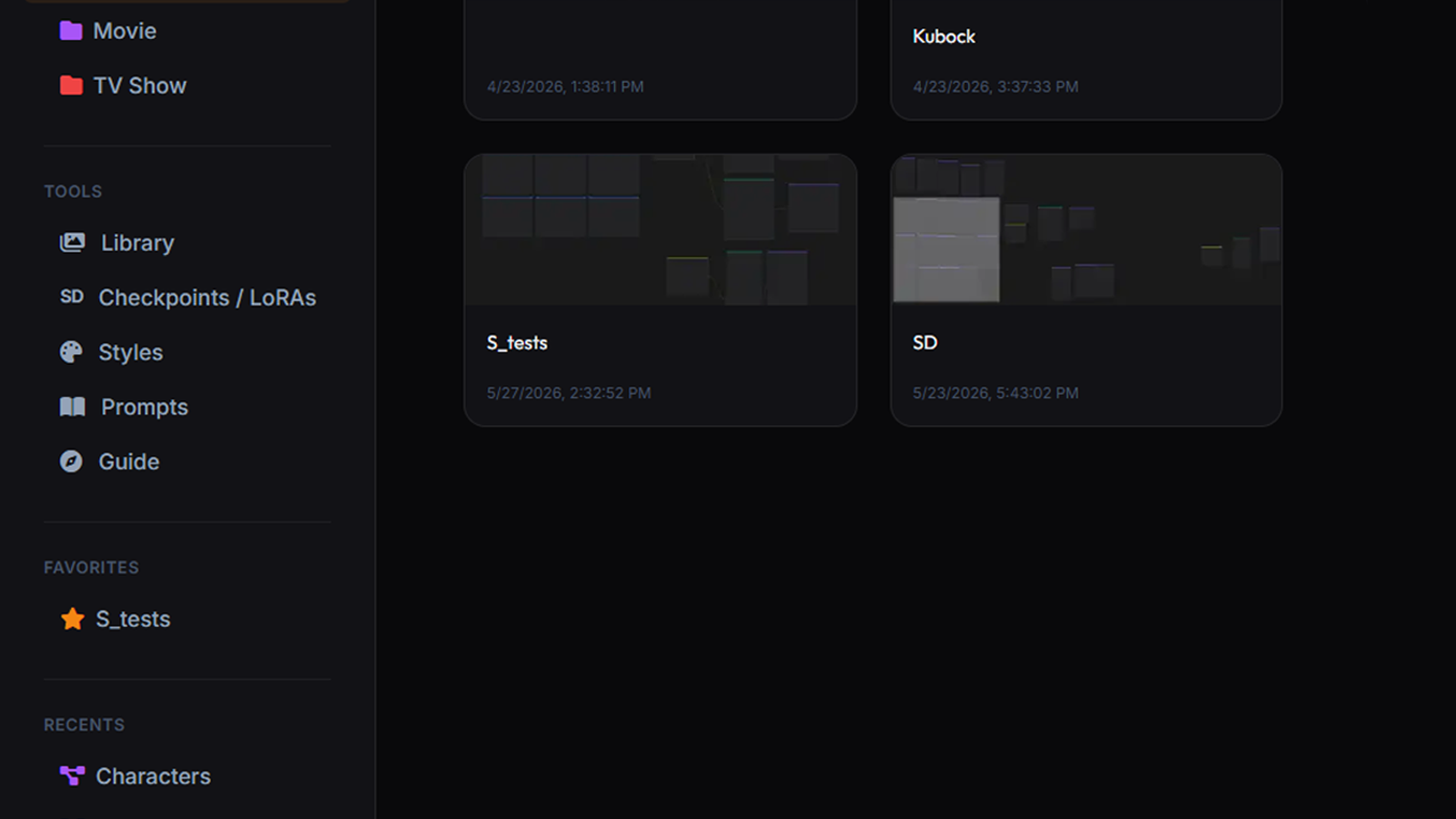Click the orange star next to S_tests
The image size is (1456, 819).
[73, 619]
